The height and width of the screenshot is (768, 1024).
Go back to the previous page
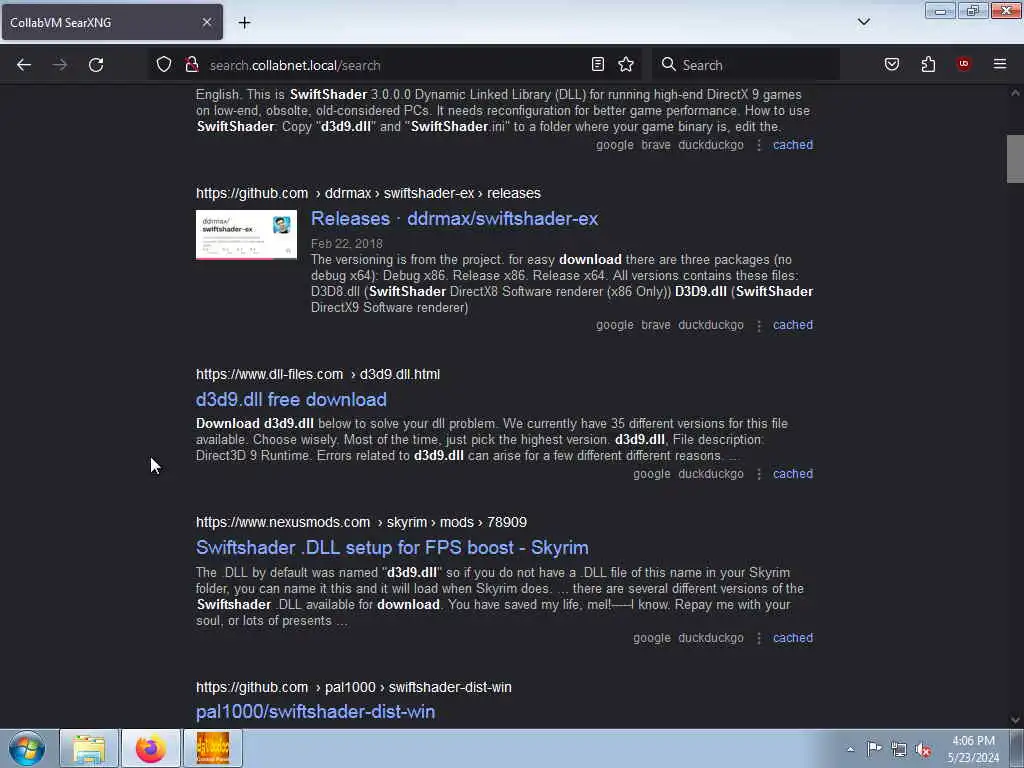point(24,65)
